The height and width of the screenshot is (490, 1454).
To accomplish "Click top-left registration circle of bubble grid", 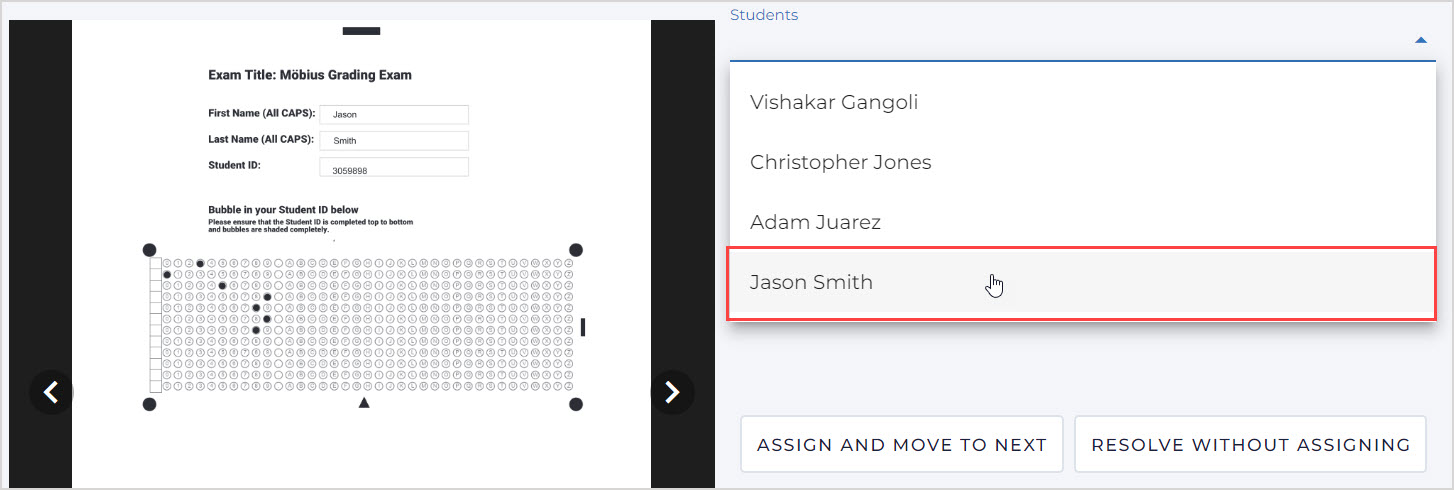I will click(x=150, y=249).
